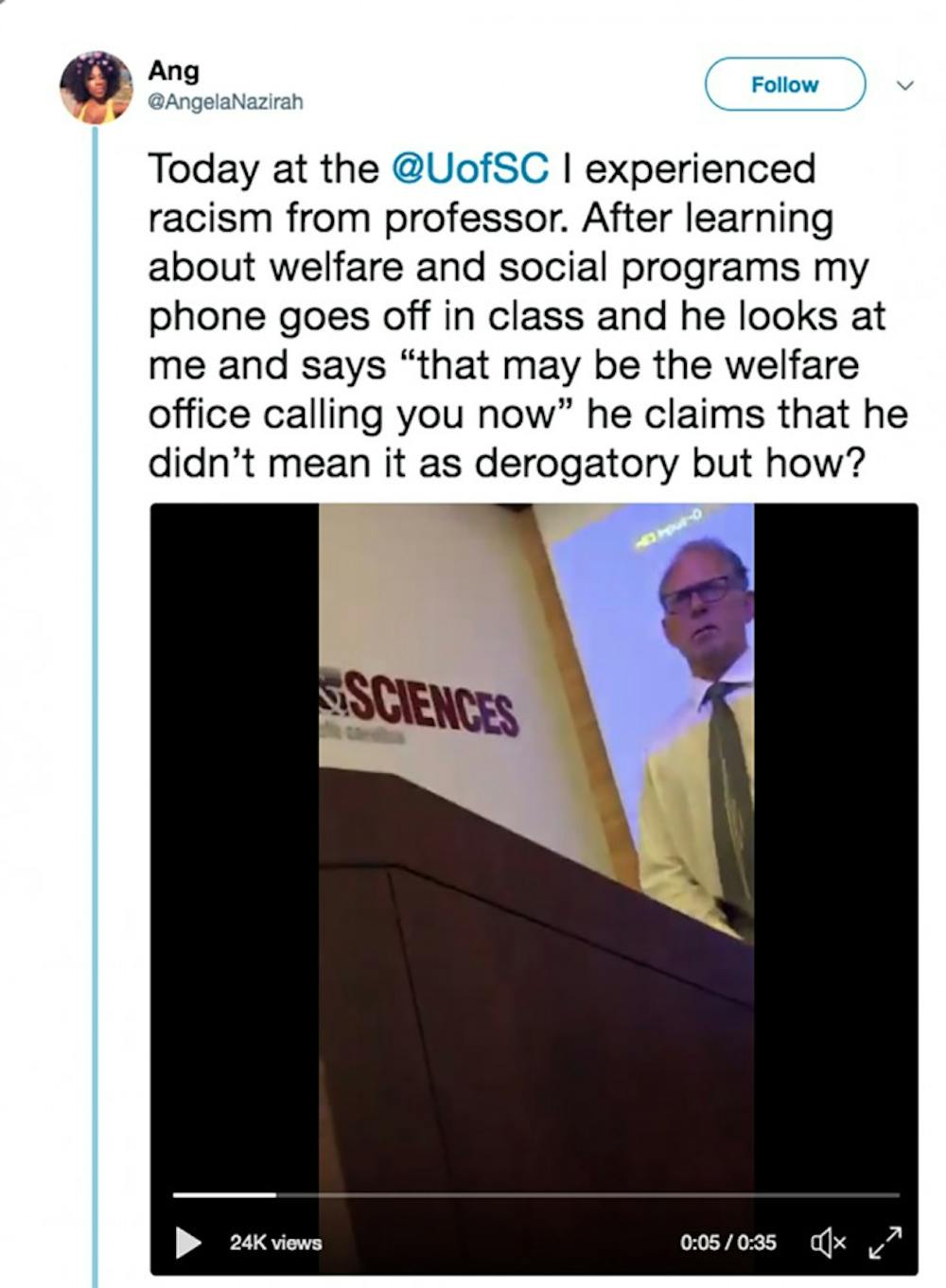946x1288 pixels.
Task: Expand the video to fullscreen
Action: click(885, 1241)
